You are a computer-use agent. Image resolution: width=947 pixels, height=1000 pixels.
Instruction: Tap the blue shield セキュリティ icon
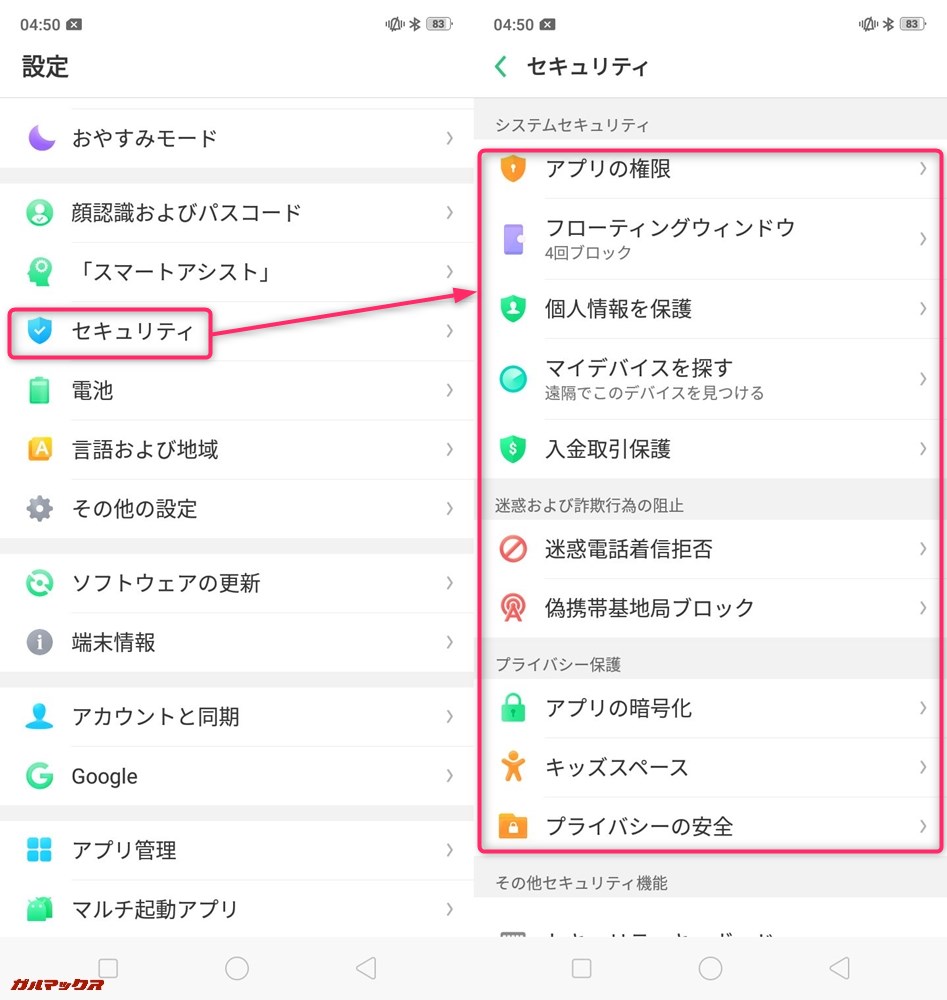40,331
